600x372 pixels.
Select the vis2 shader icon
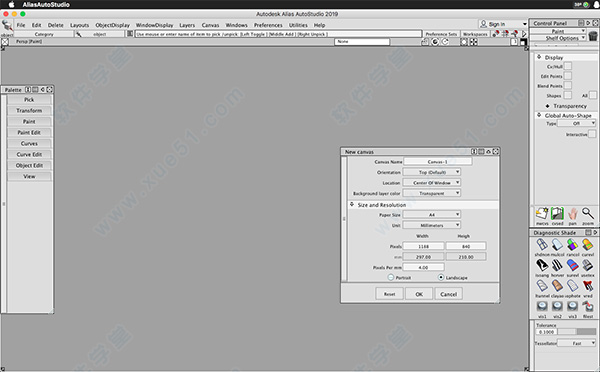557,307
